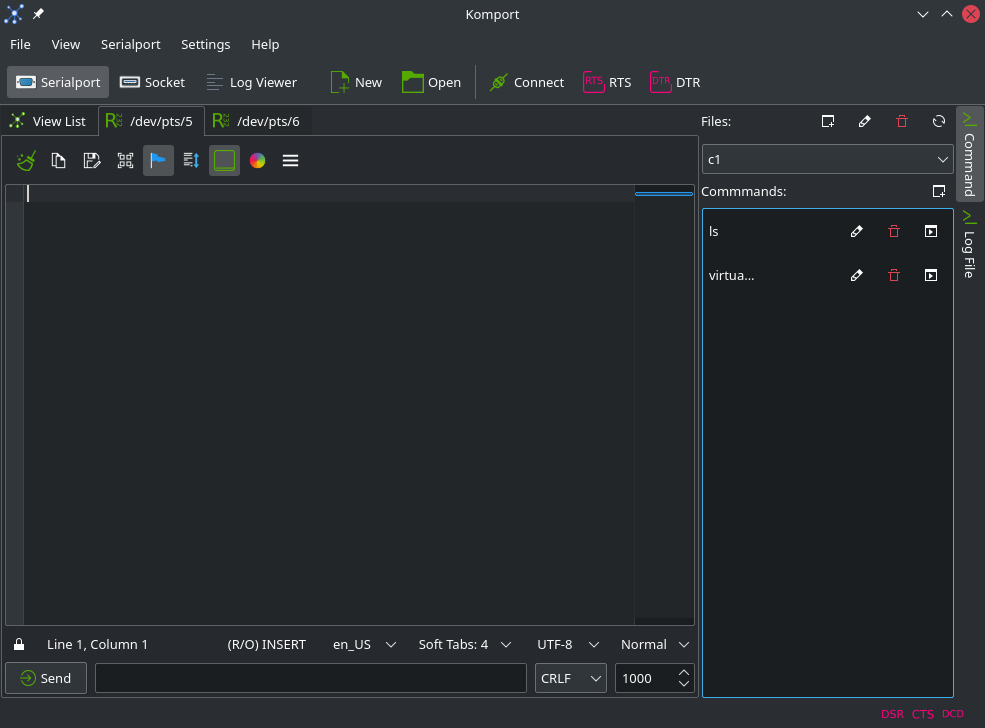The image size is (985, 728).
Task: Click the DCD status indicator
Action: pos(953,714)
